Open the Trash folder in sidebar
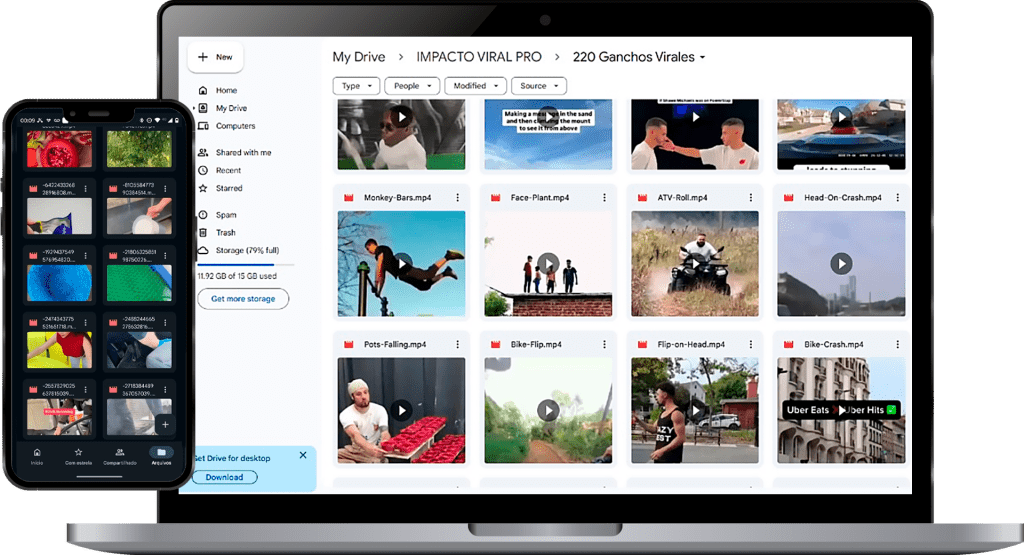Image resolution: width=1024 pixels, height=555 pixels. [225, 233]
